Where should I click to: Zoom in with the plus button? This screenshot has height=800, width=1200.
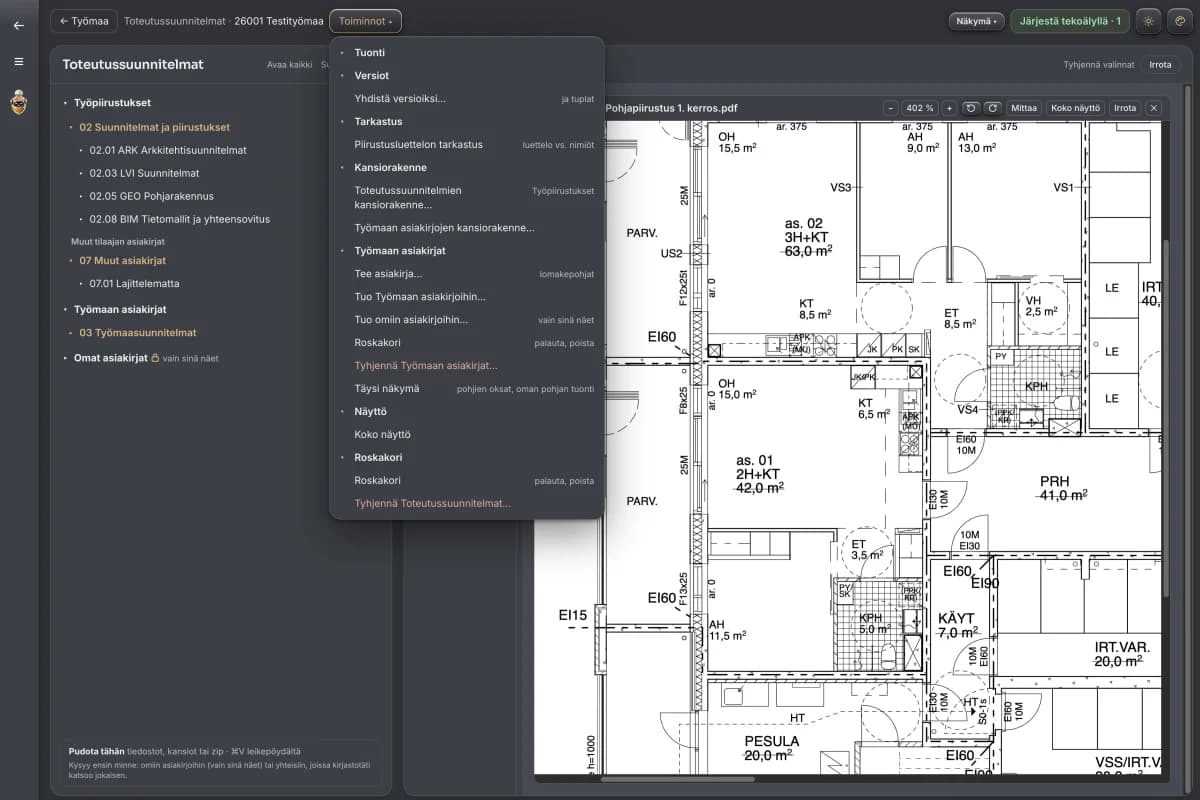pyautogui.click(x=949, y=108)
